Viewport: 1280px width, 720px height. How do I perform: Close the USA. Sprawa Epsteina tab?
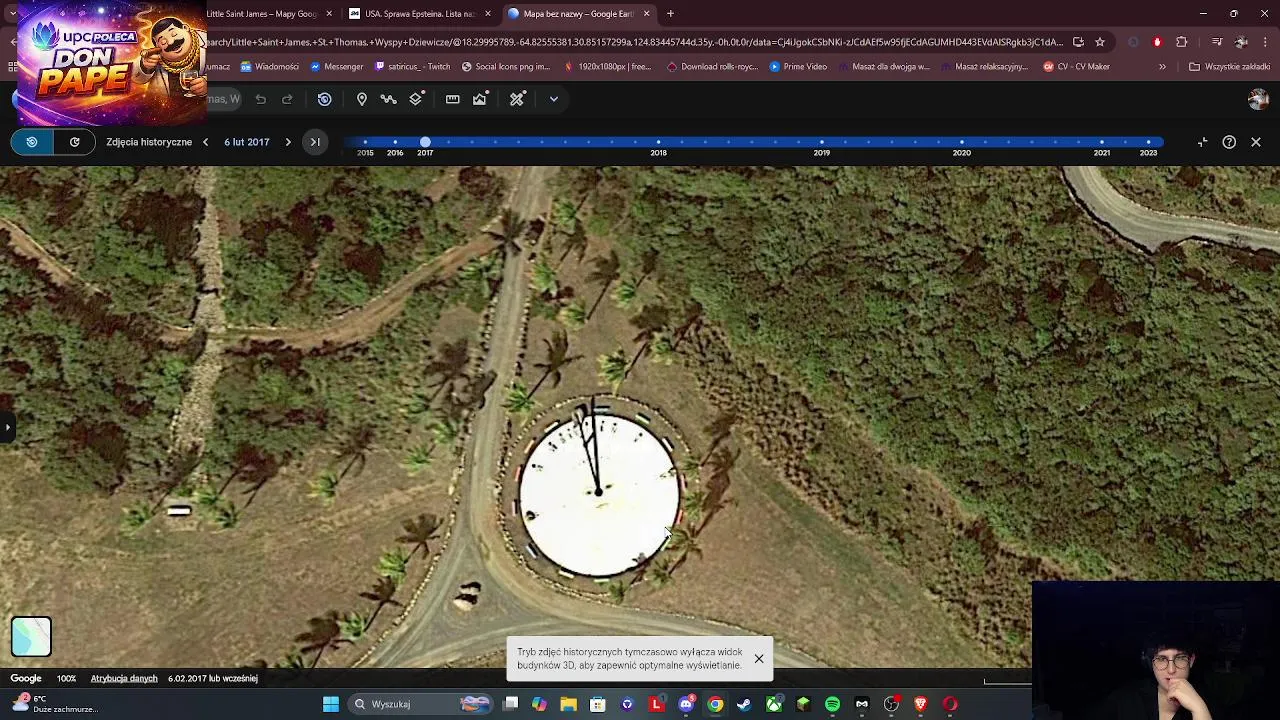point(488,14)
